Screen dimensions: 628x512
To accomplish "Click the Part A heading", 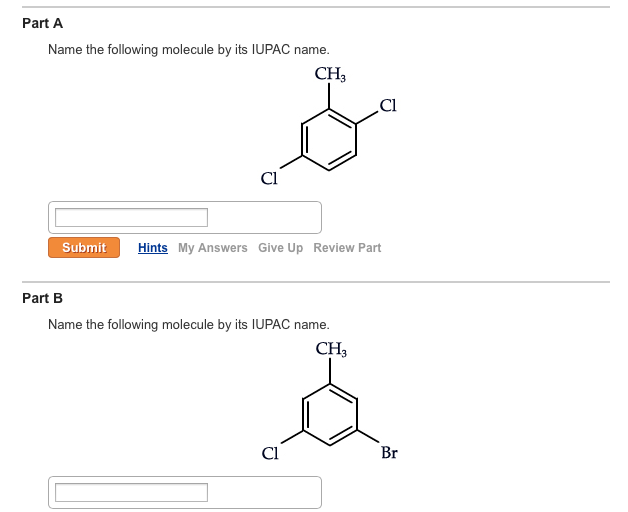I will [42, 23].
